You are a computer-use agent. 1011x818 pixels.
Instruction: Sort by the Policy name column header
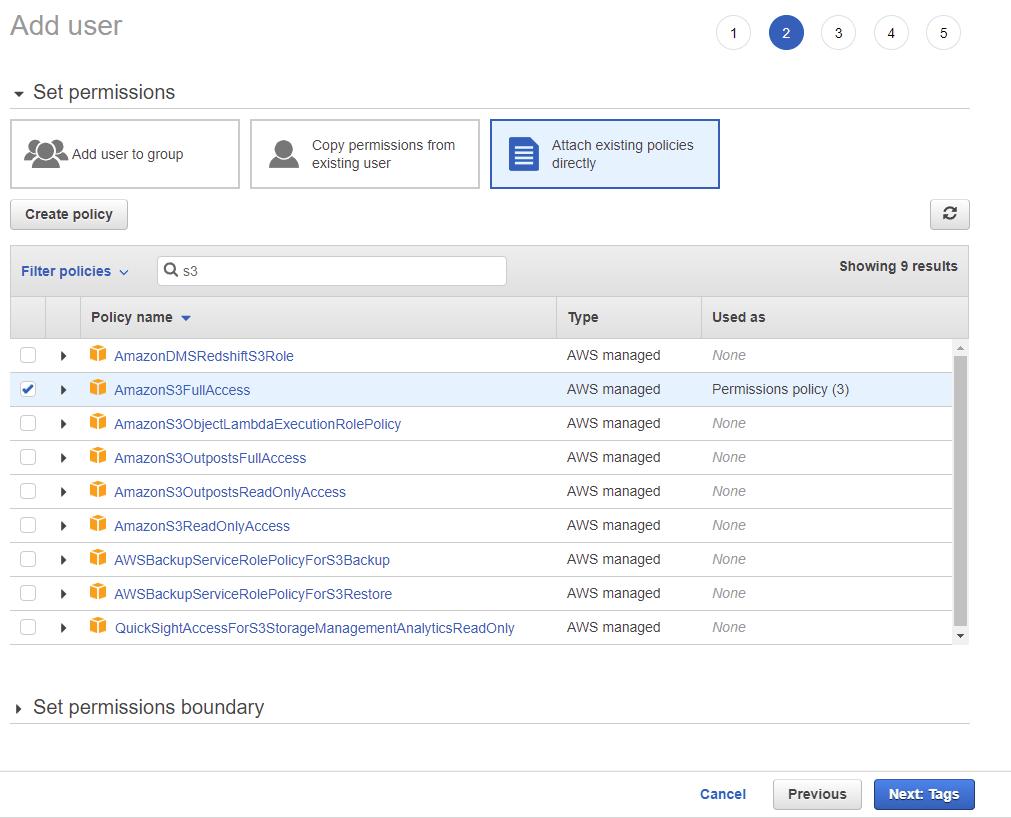141,317
